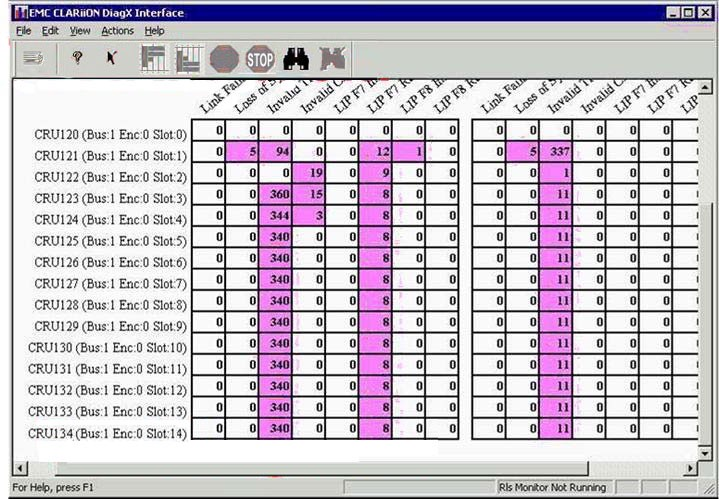Select row label CRU133 (Bus:1 Enc:0 Slot:13)
This screenshot has height=499, width=719.
(x=108, y=412)
